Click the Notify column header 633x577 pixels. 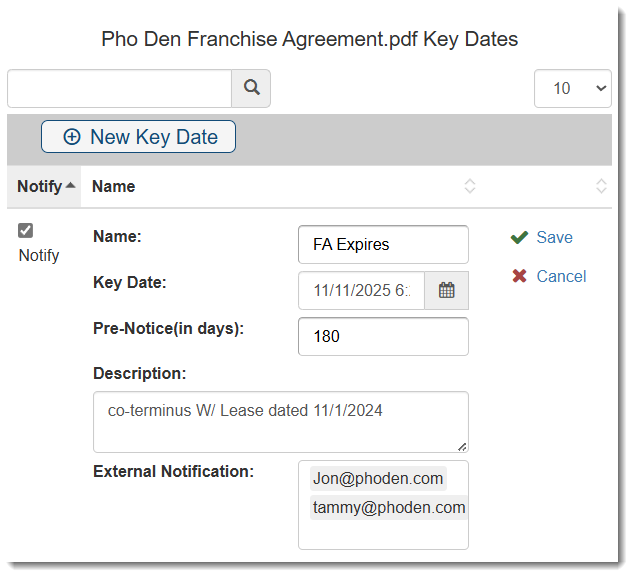pyautogui.click(x=39, y=186)
